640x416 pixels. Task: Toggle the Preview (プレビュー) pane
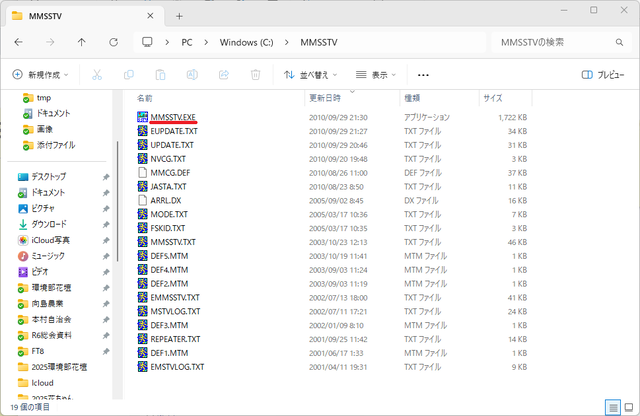(603, 75)
